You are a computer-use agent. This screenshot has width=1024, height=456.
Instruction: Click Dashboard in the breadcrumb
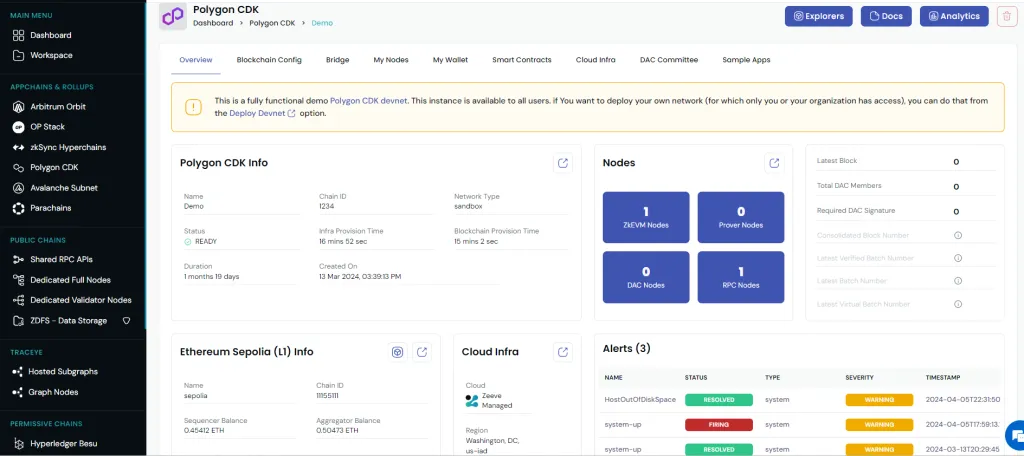[x=213, y=23]
